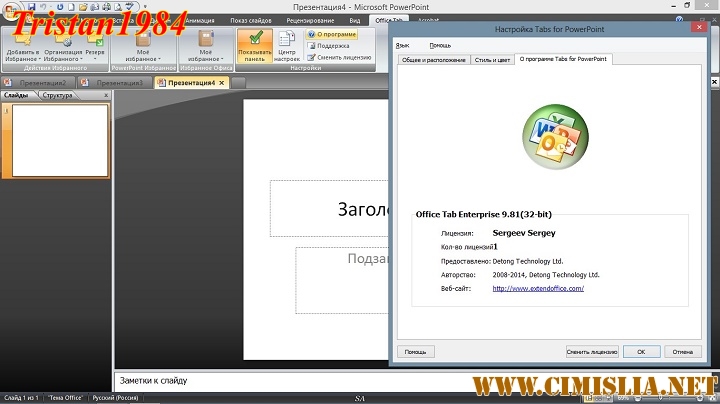Image resolution: width=720 pixels, height=404 pixels.
Task: Open the Стиль и цвет tab
Action: click(491, 60)
